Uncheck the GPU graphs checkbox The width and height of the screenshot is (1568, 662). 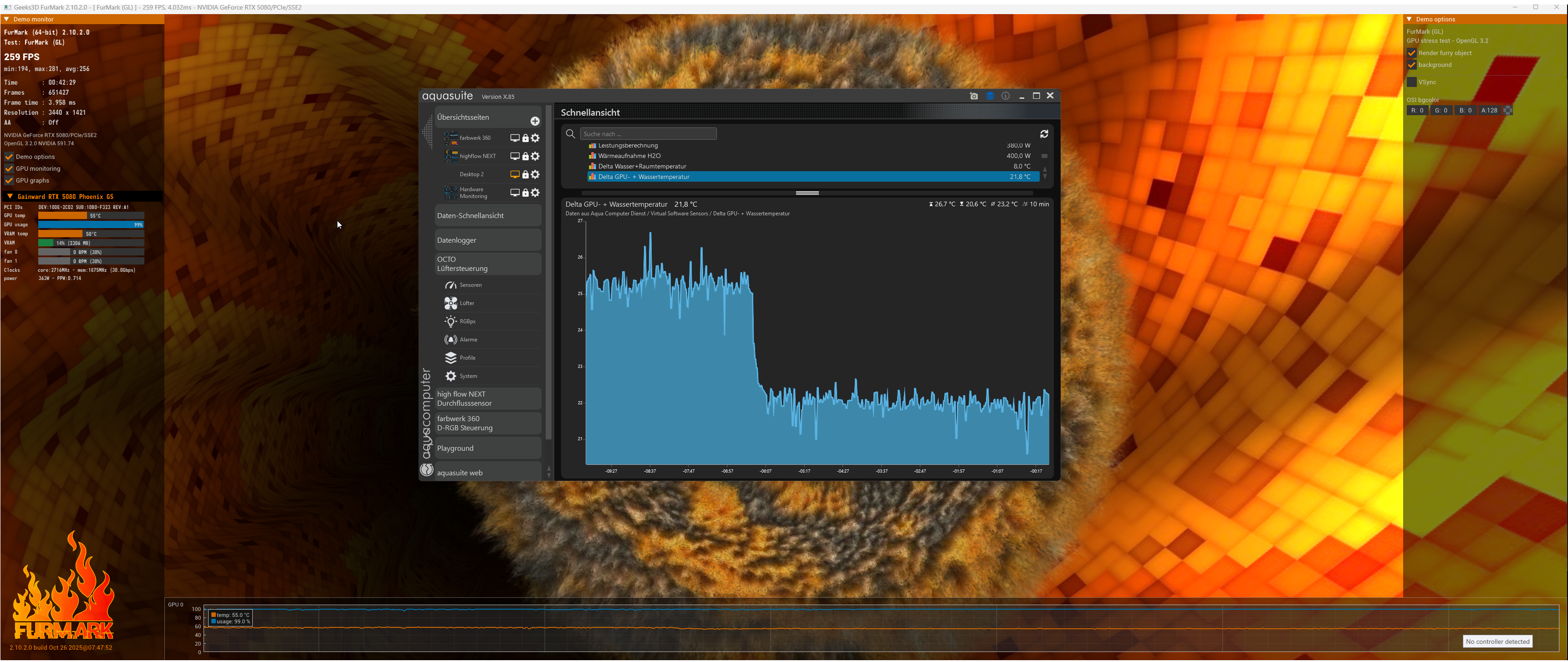click(9, 181)
